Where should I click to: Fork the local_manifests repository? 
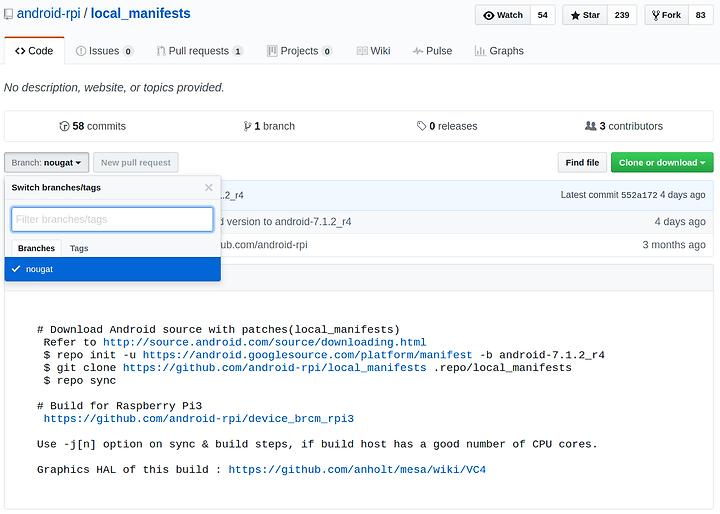tap(666, 15)
